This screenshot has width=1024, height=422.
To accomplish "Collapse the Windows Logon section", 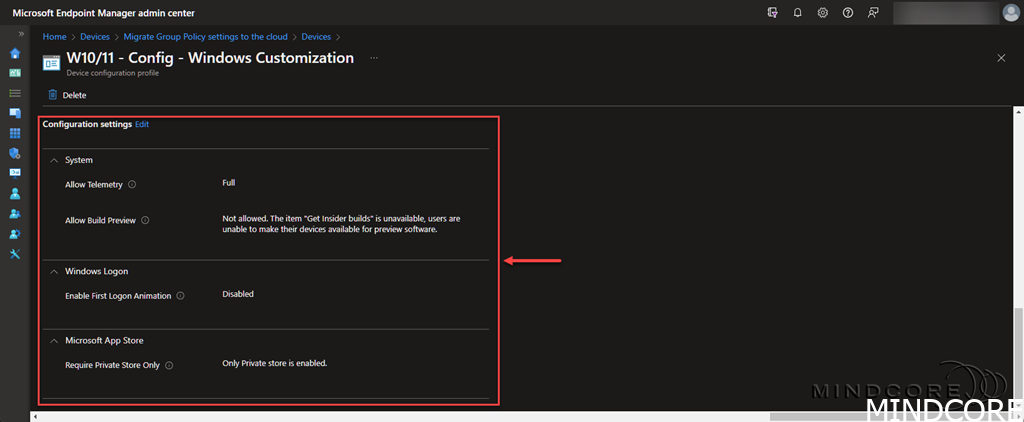I will coord(53,271).
